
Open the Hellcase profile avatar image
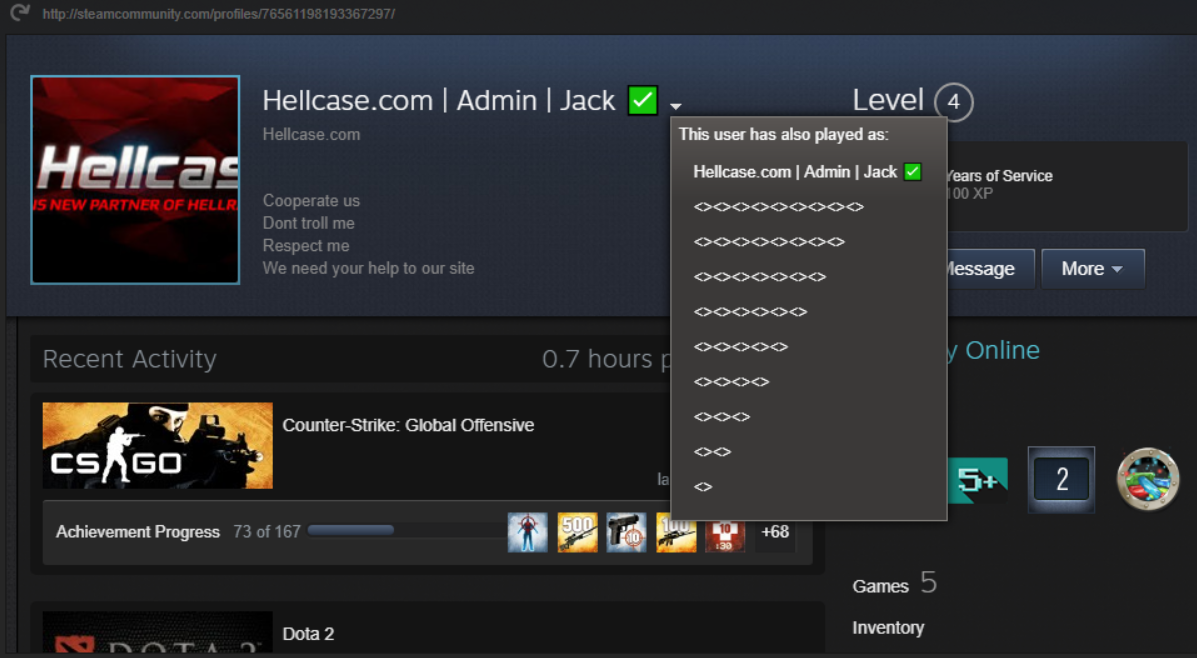point(135,180)
